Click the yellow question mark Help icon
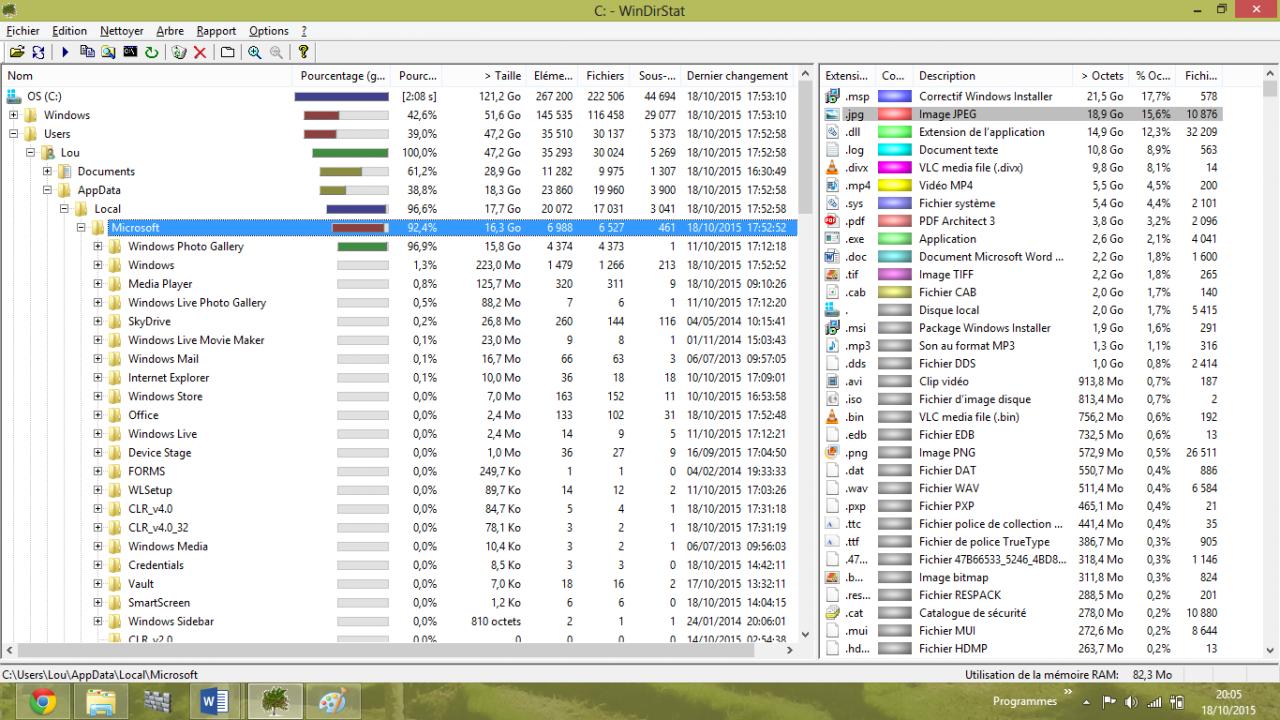 [x=303, y=52]
